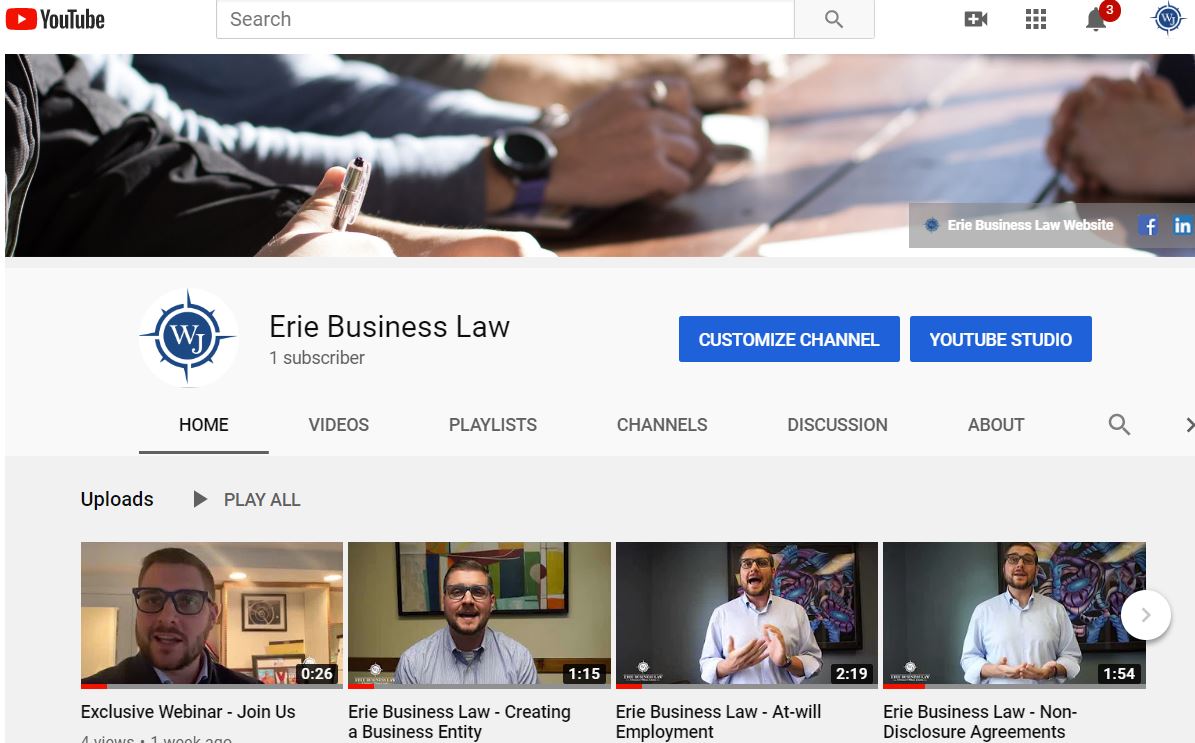Focus the YouTube search field

click(x=505, y=19)
